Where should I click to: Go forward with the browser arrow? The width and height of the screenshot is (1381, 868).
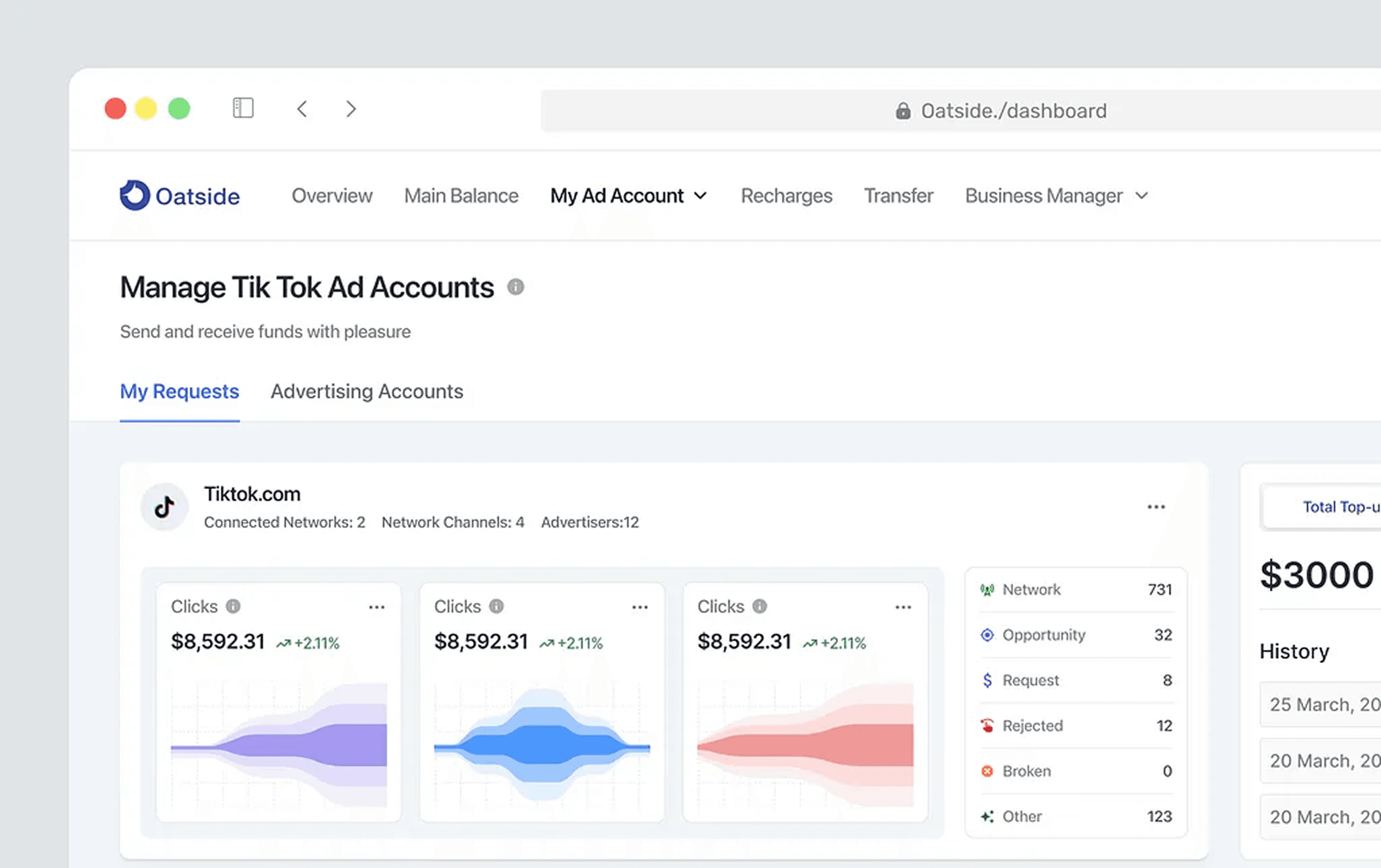coord(351,109)
